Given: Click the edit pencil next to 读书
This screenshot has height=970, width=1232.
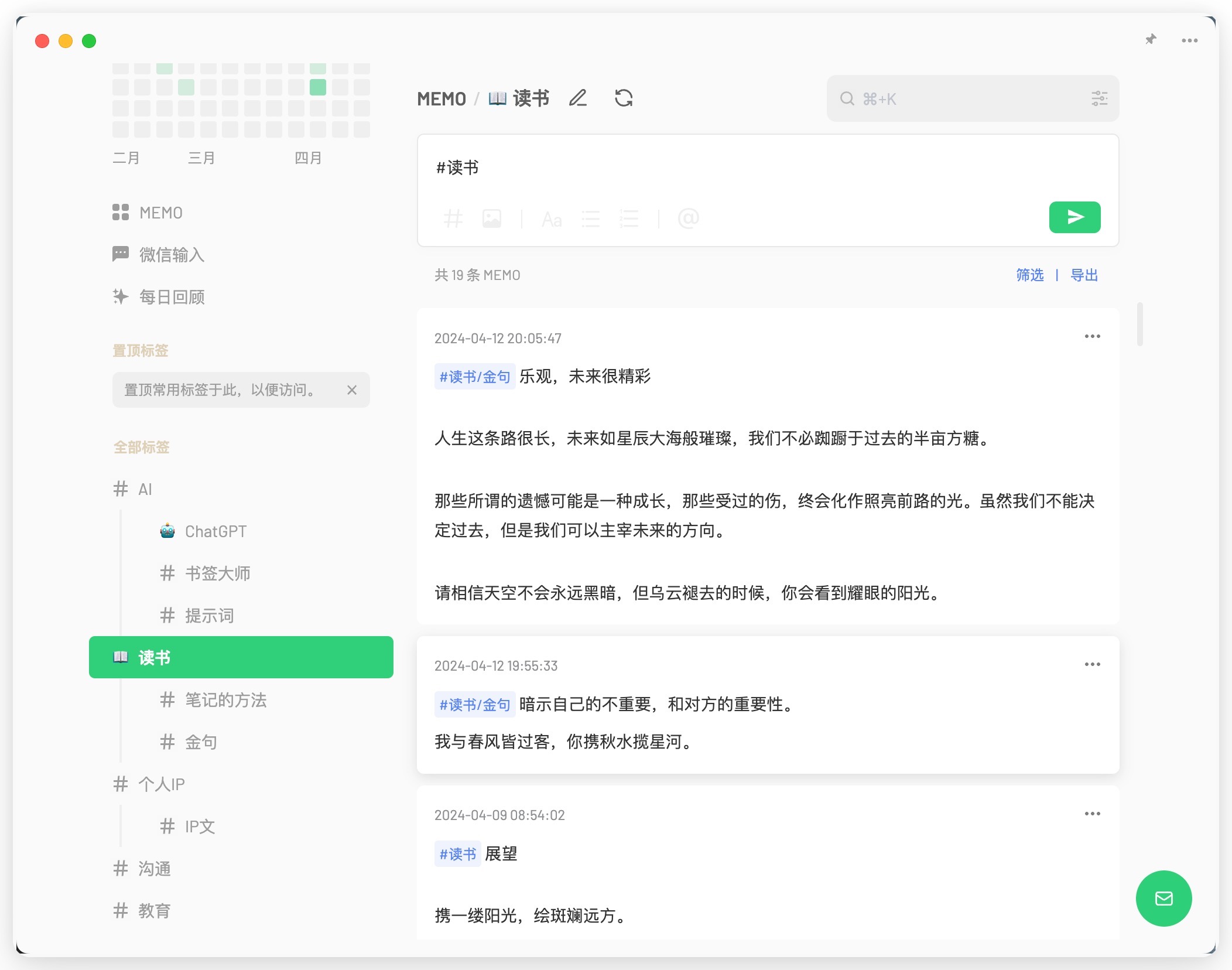Looking at the screenshot, I should [577, 98].
